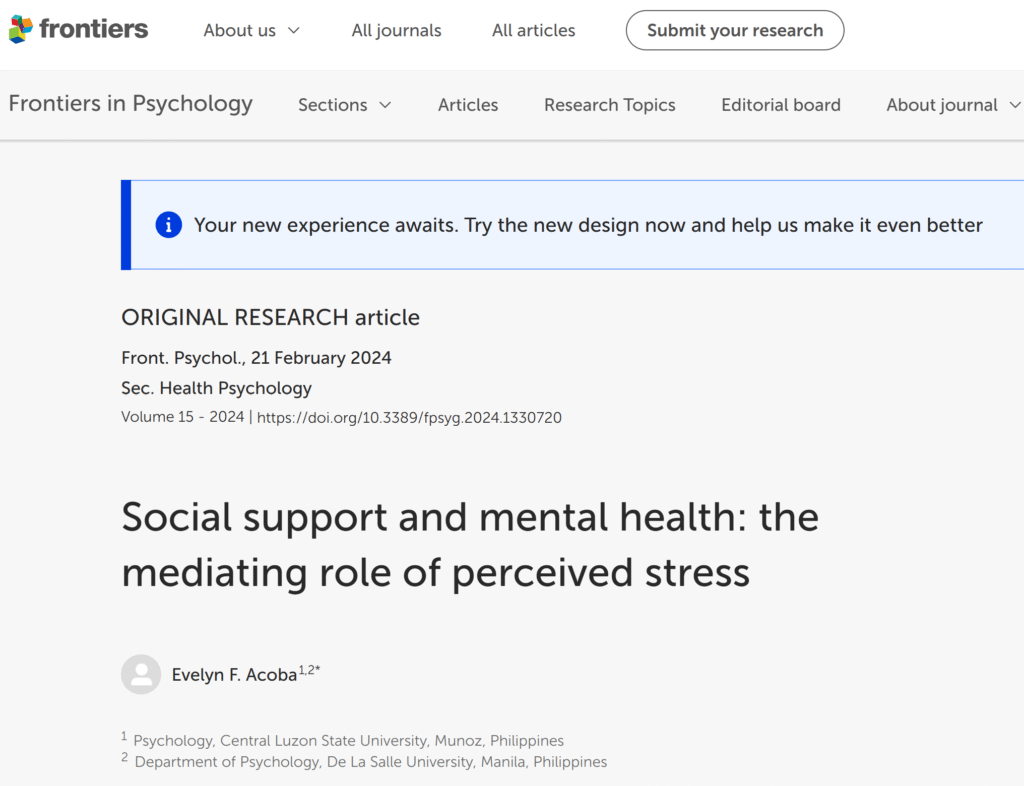
Task: Click the De La Salle University affiliation
Action: (x=370, y=762)
